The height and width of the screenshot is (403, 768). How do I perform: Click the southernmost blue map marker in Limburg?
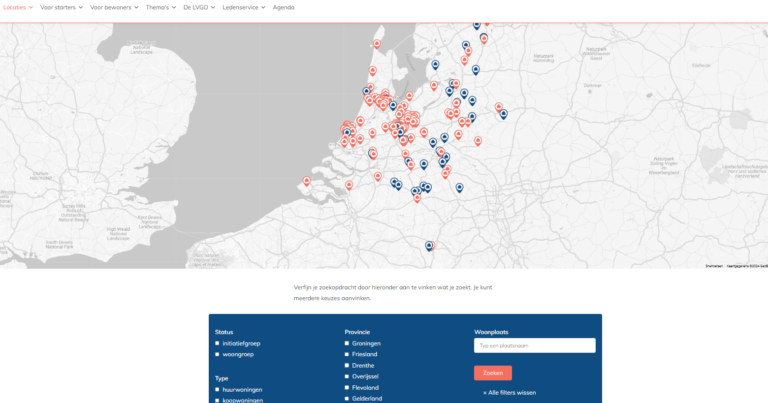[x=429, y=245]
